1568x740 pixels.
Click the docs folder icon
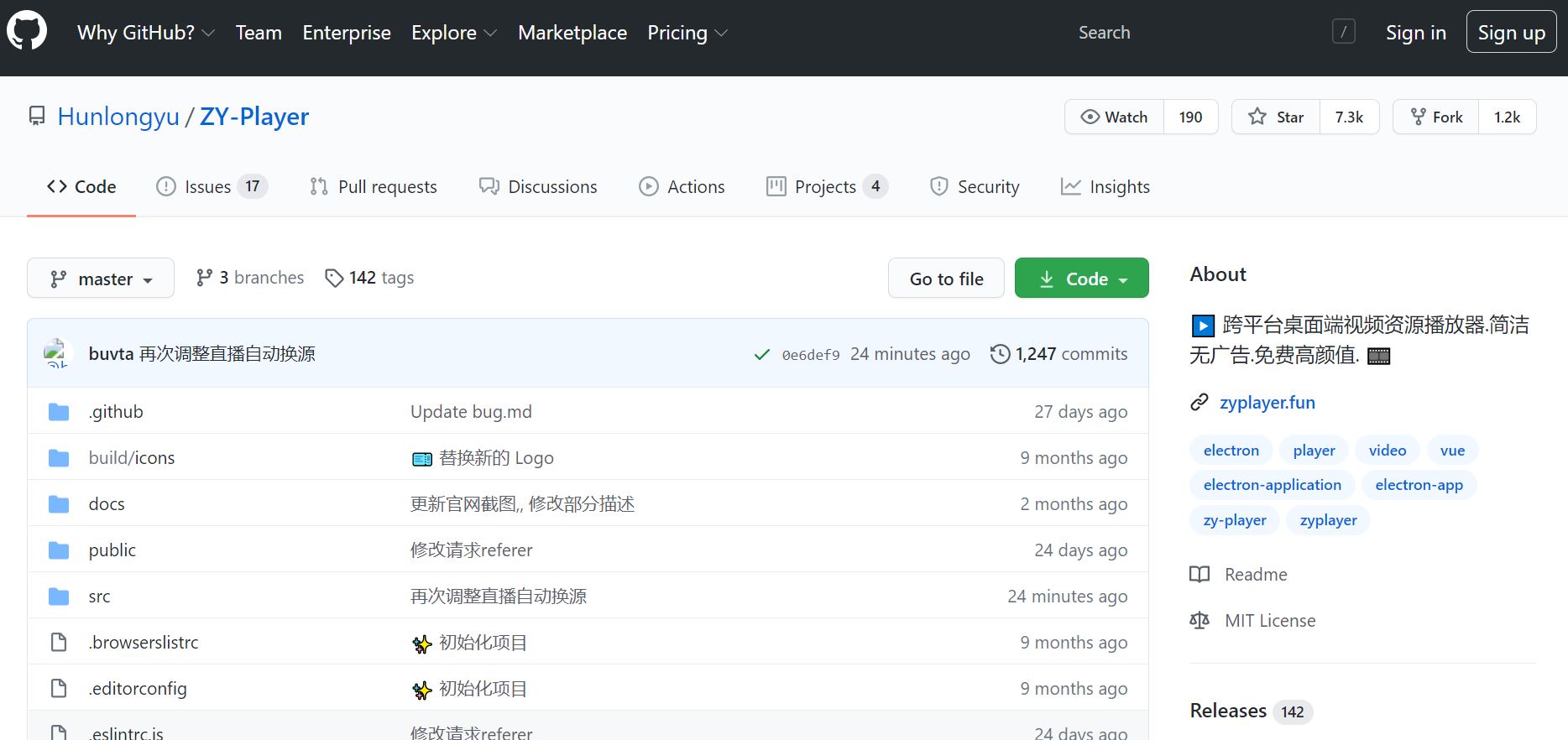point(59,504)
